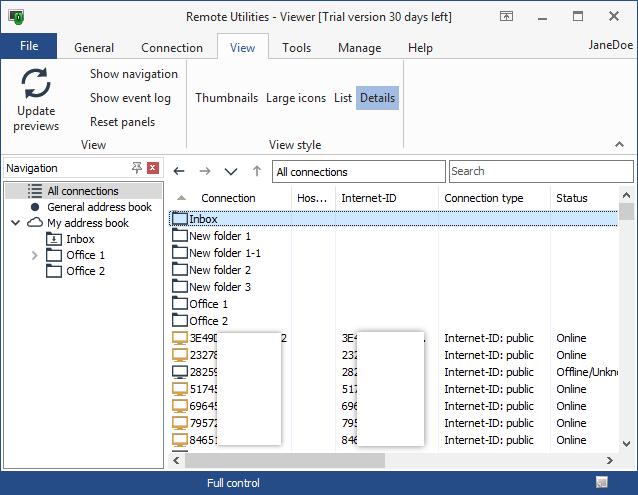Click the Remote Utilities app icon
This screenshot has height=495, width=638.
click(x=16, y=17)
